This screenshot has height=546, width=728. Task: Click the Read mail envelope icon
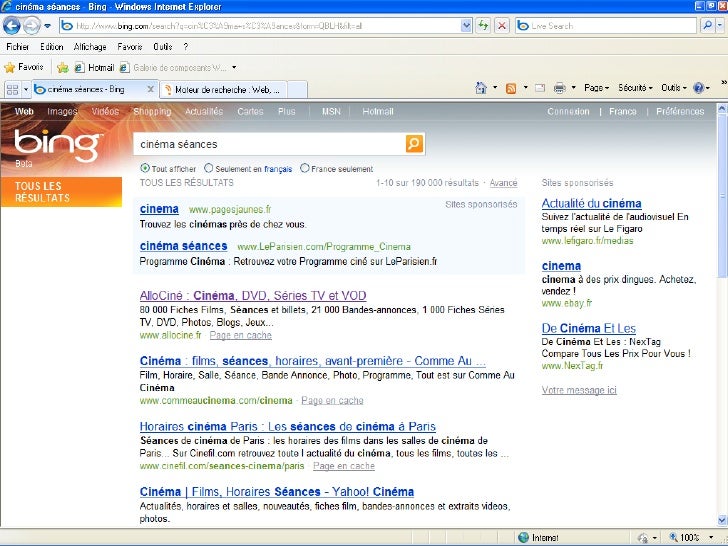[540, 88]
